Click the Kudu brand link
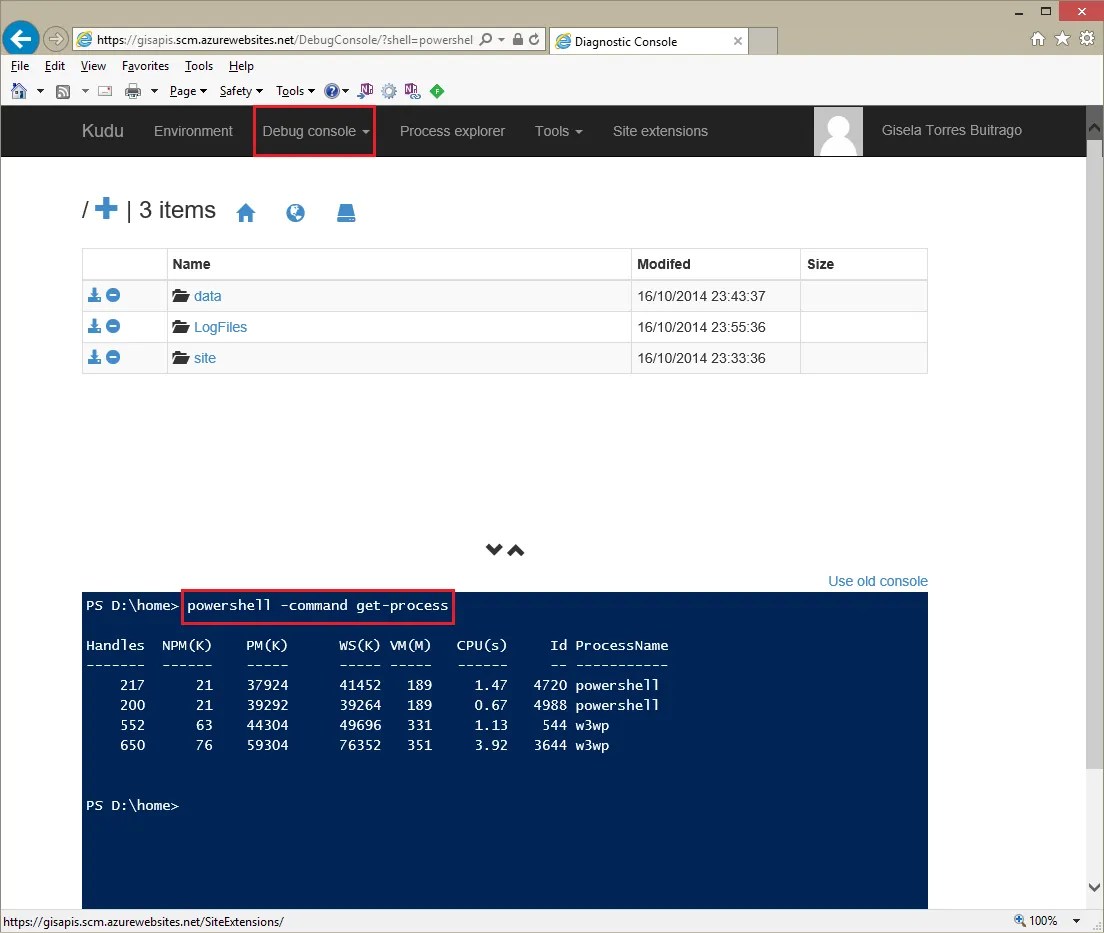 103,131
